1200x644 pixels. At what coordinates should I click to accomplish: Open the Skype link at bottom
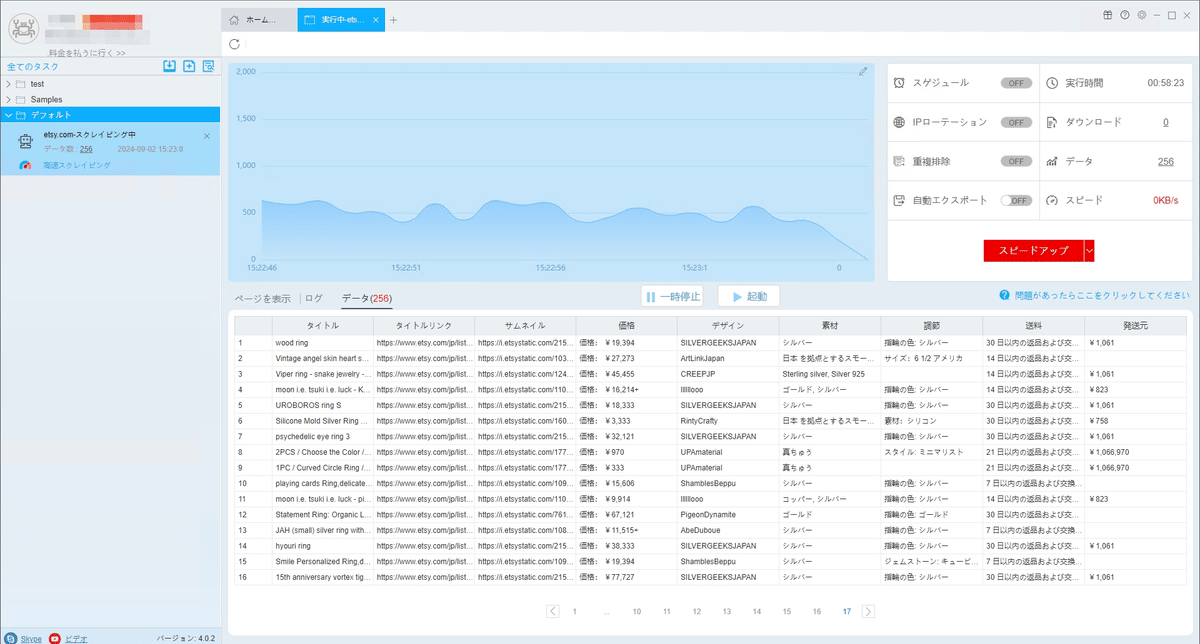[31, 638]
